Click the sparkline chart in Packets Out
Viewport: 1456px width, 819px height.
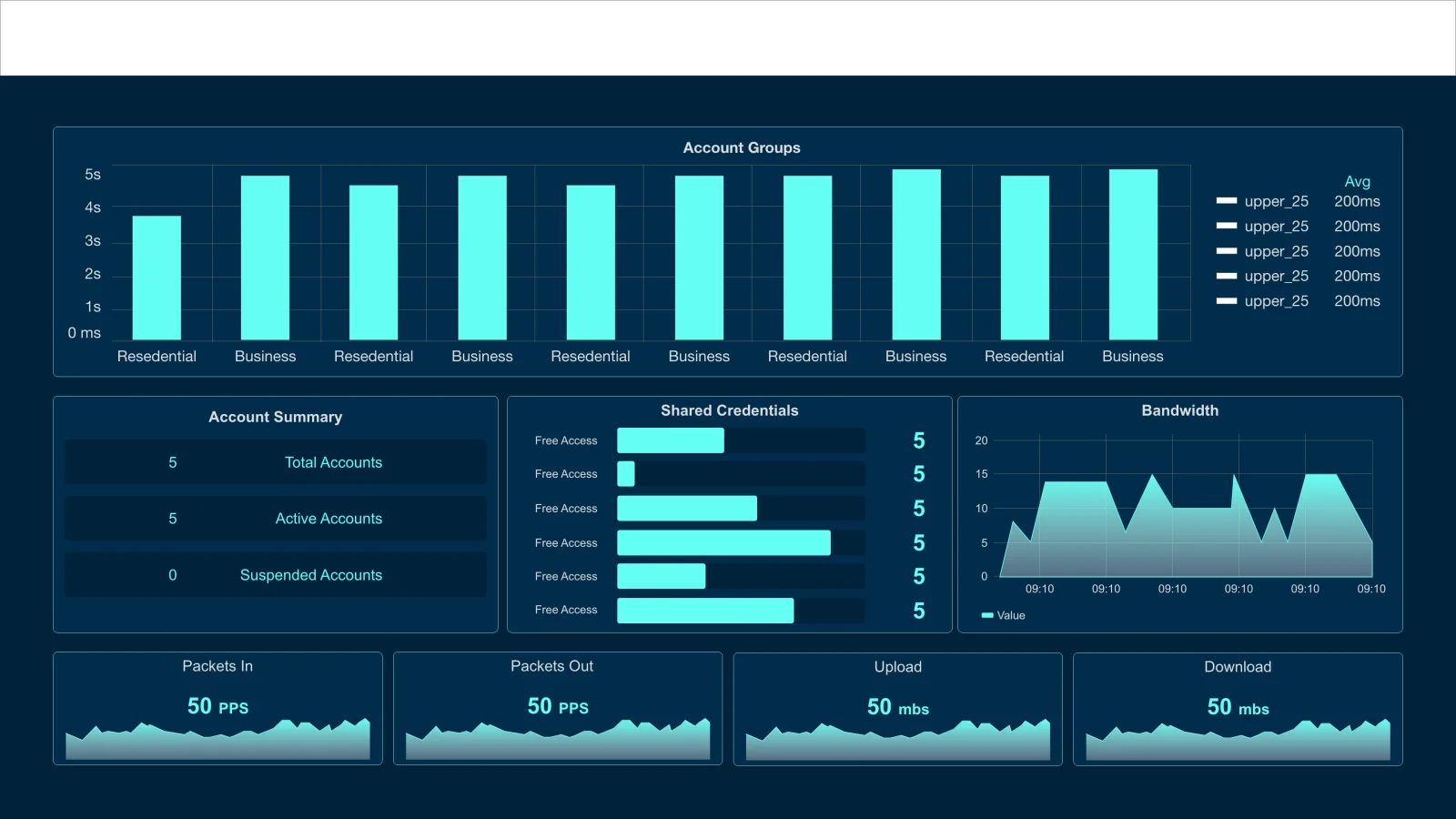tap(558, 740)
